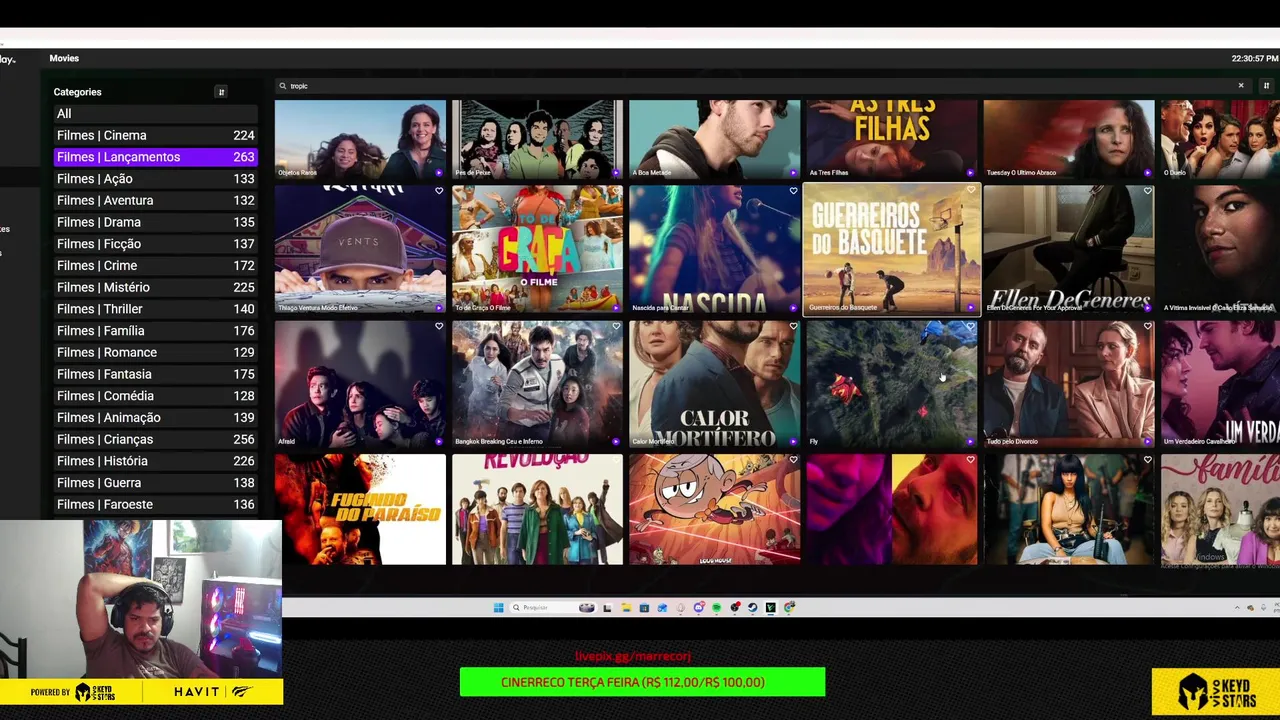This screenshot has width=1280, height=720.
Task: Click the magnifier icon in the search bar
Action: (283, 86)
